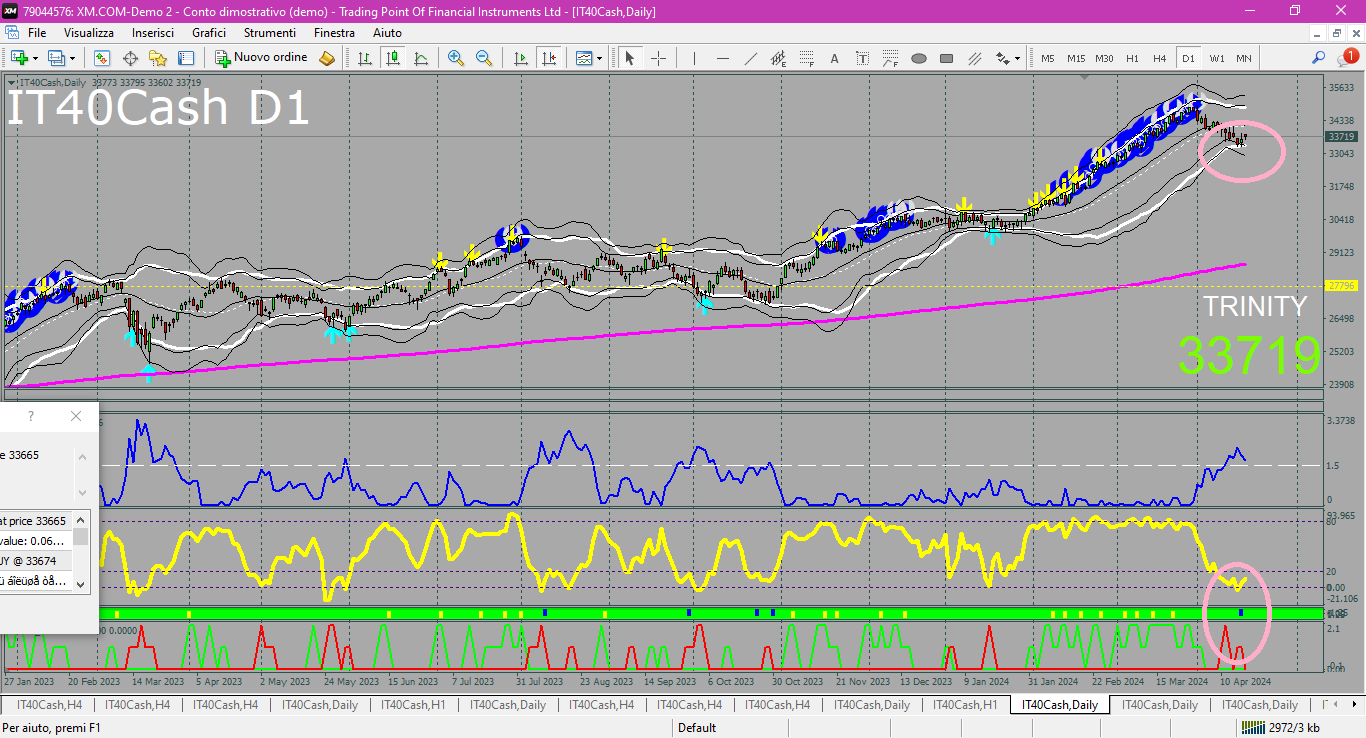Switch to MN timeframe
This screenshot has width=1366, height=738.
tap(1243, 58)
